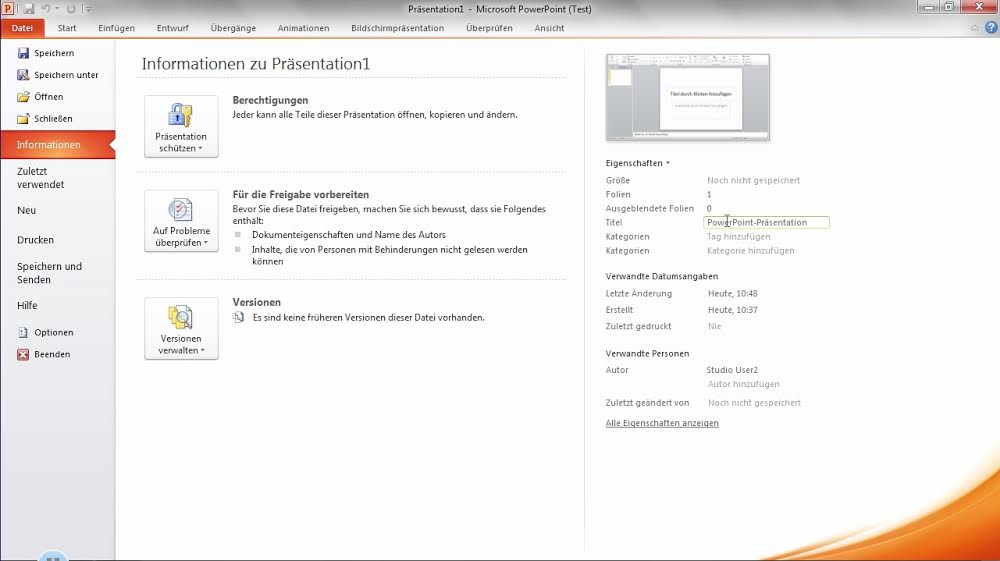Click the presentation preview thumbnail
Image resolution: width=1000 pixels, height=561 pixels.
click(x=688, y=97)
